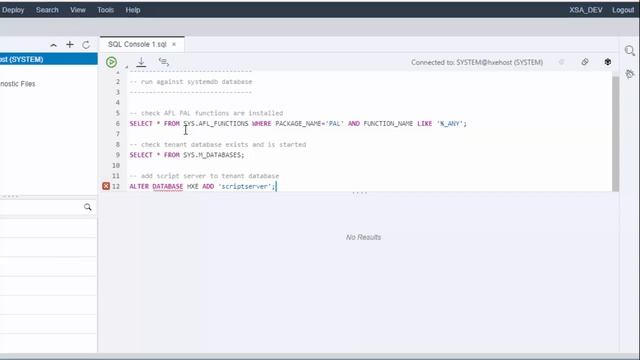Image resolution: width=640 pixels, height=360 pixels.
Task: Click the 'Connected to: SYSTEM@hxehost (SYSTEM)' label
Action: [x=477, y=62]
